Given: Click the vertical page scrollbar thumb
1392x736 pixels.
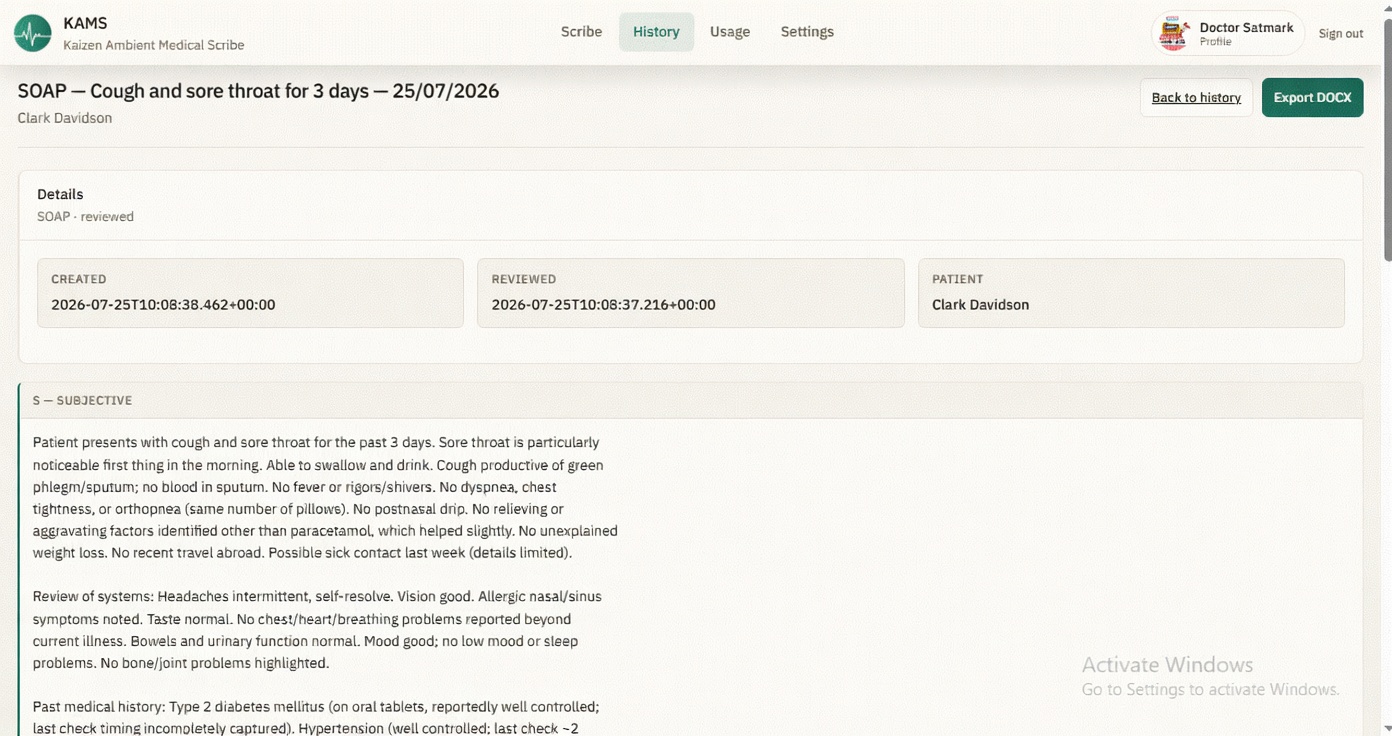Looking at the screenshot, I should (1387, 140).
